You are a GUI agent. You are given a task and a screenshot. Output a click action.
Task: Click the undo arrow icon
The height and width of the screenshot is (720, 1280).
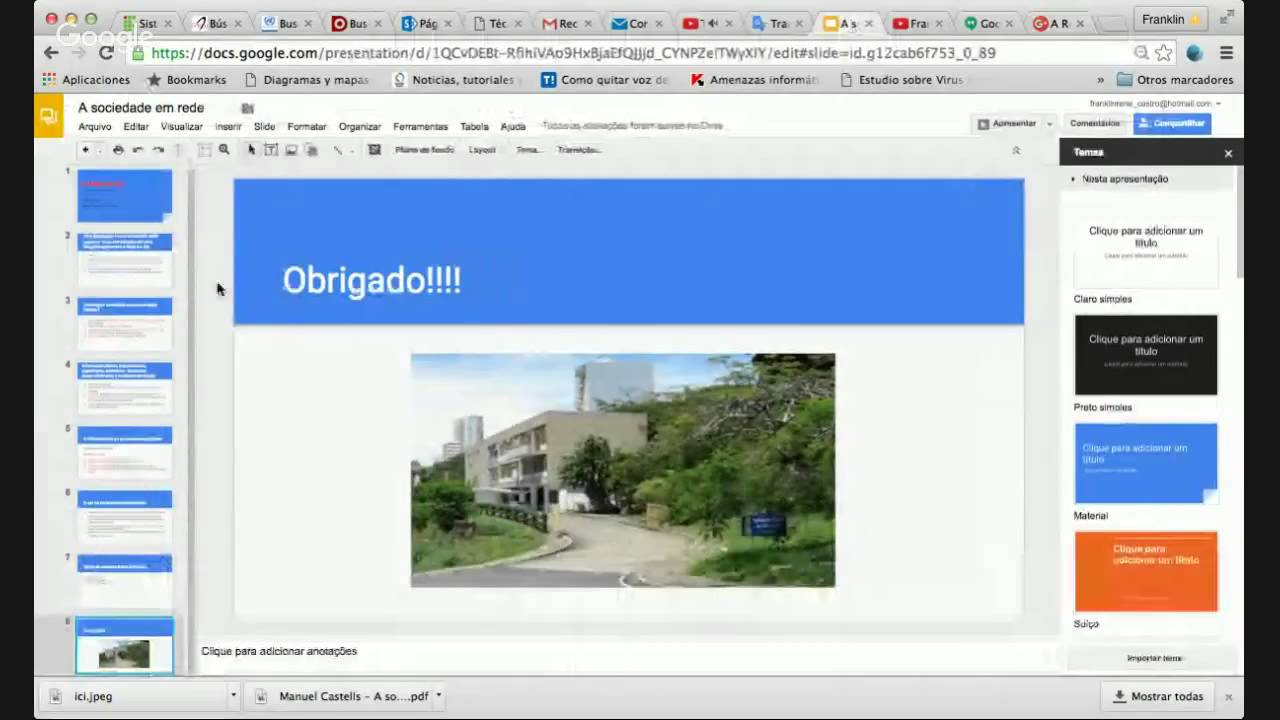[x=138, y=150]
